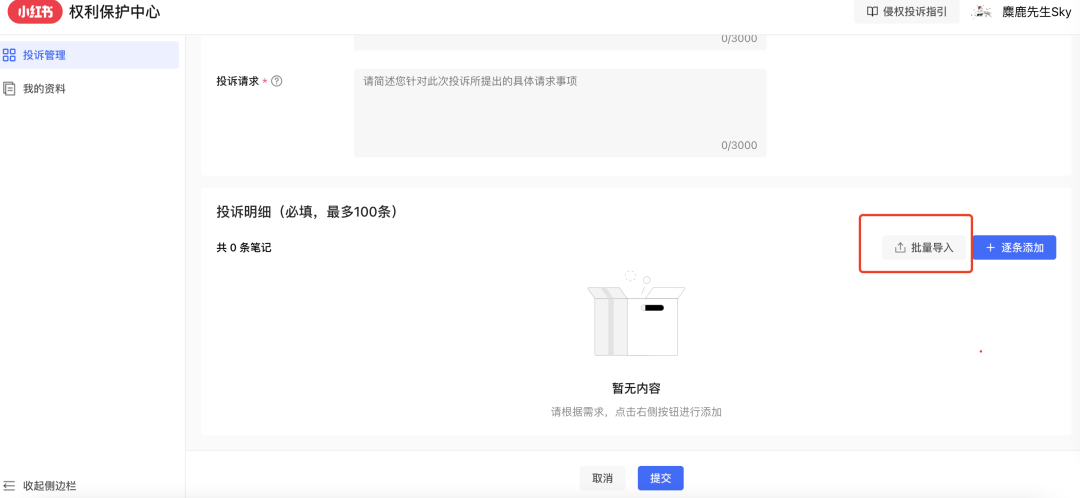1080x498 pixels.
Task: Click the help icon next to 投诉请求
Action: click(x=277, y=81)
